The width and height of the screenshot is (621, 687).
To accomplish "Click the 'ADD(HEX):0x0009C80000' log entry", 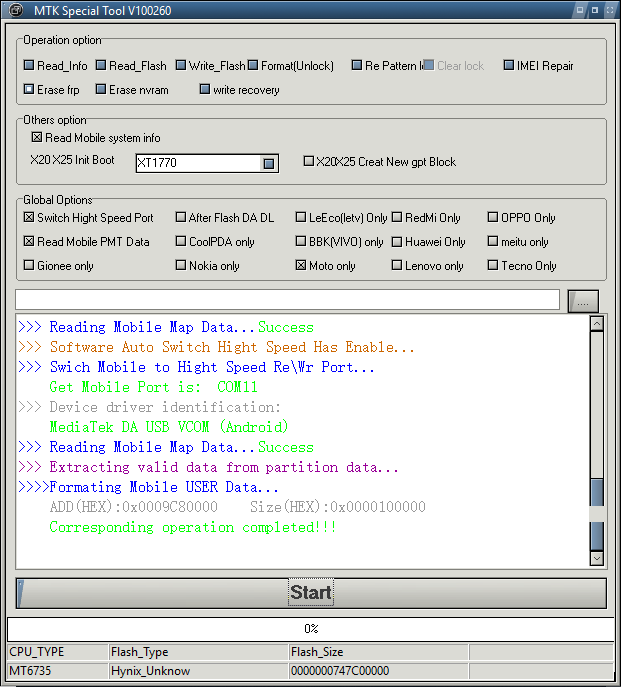I will pyautogui.click(x=134, y=507).
